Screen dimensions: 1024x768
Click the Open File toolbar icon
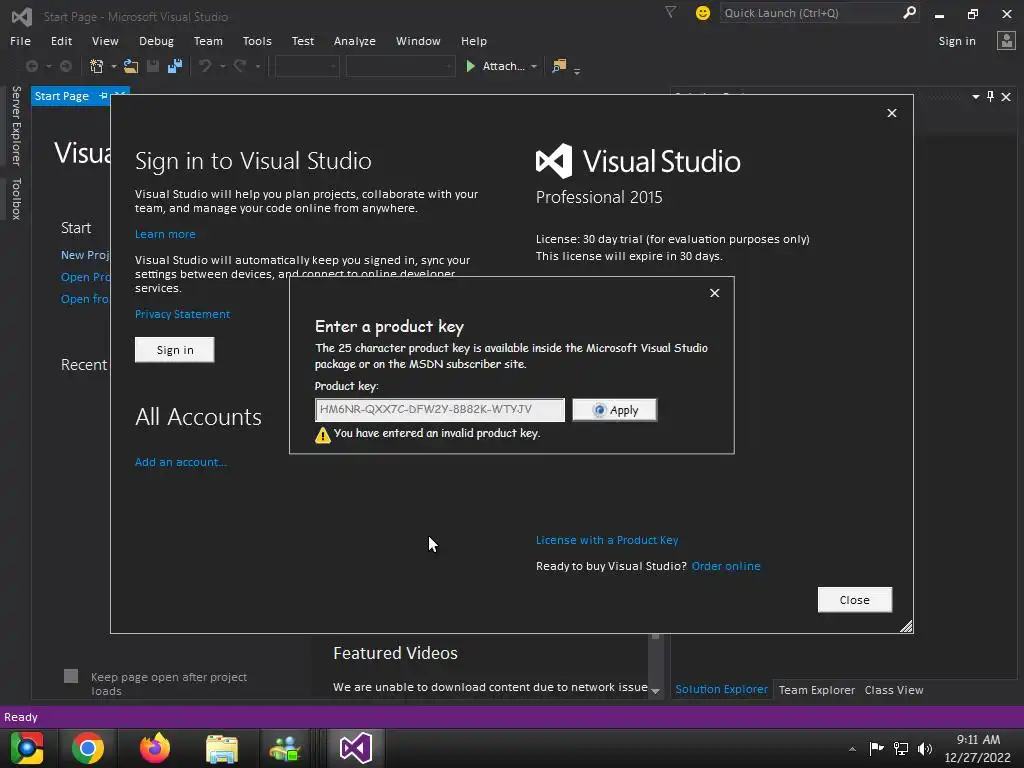coord(131,66)
